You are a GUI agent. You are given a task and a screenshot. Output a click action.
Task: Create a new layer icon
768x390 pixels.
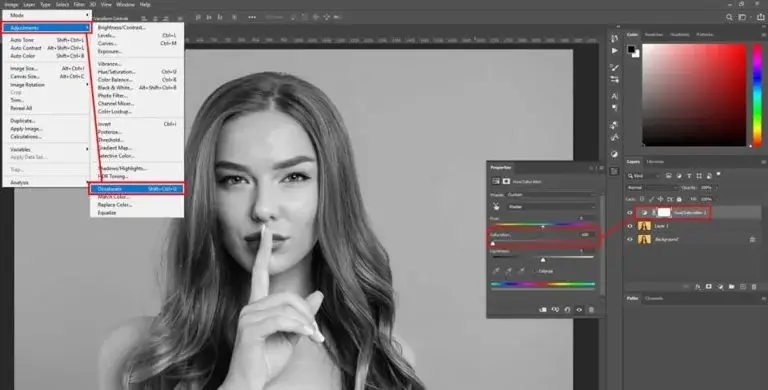point(743,287)
